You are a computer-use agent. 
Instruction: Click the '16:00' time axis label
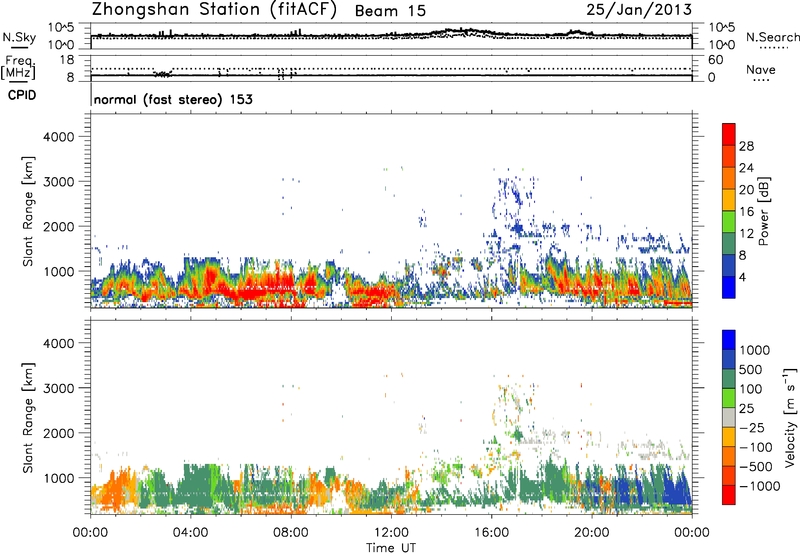pyautogui.click(x=491, y=533)
